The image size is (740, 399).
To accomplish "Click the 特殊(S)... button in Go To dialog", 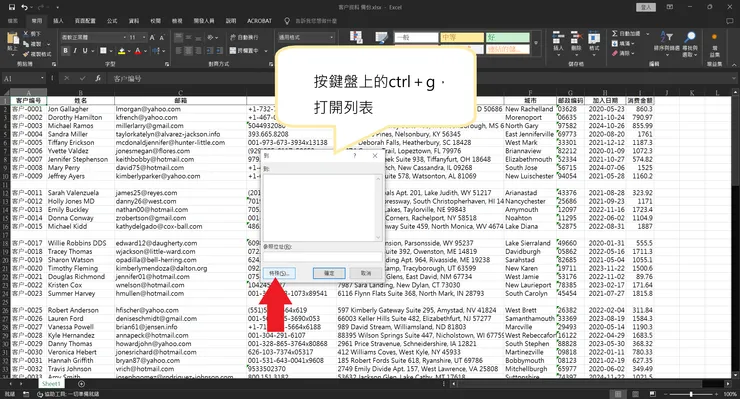I will point(279,273).
